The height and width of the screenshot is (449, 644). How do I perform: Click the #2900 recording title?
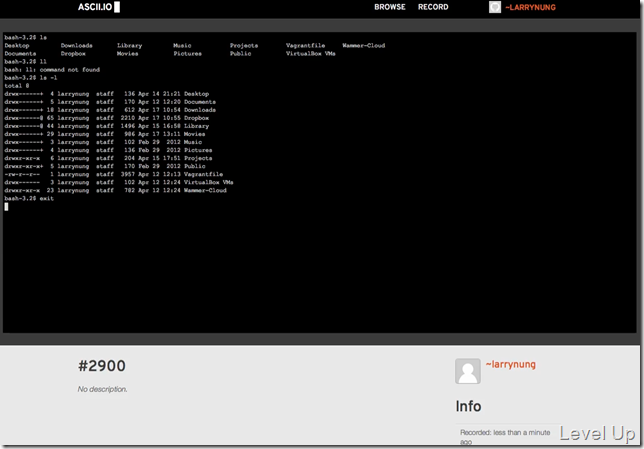(x=102, y=366)
